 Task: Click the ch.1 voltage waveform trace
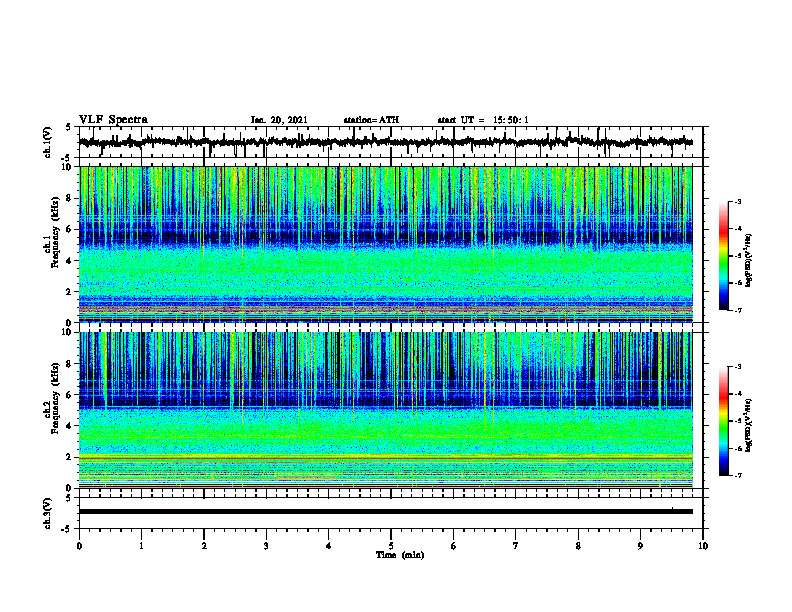(386, 142)
